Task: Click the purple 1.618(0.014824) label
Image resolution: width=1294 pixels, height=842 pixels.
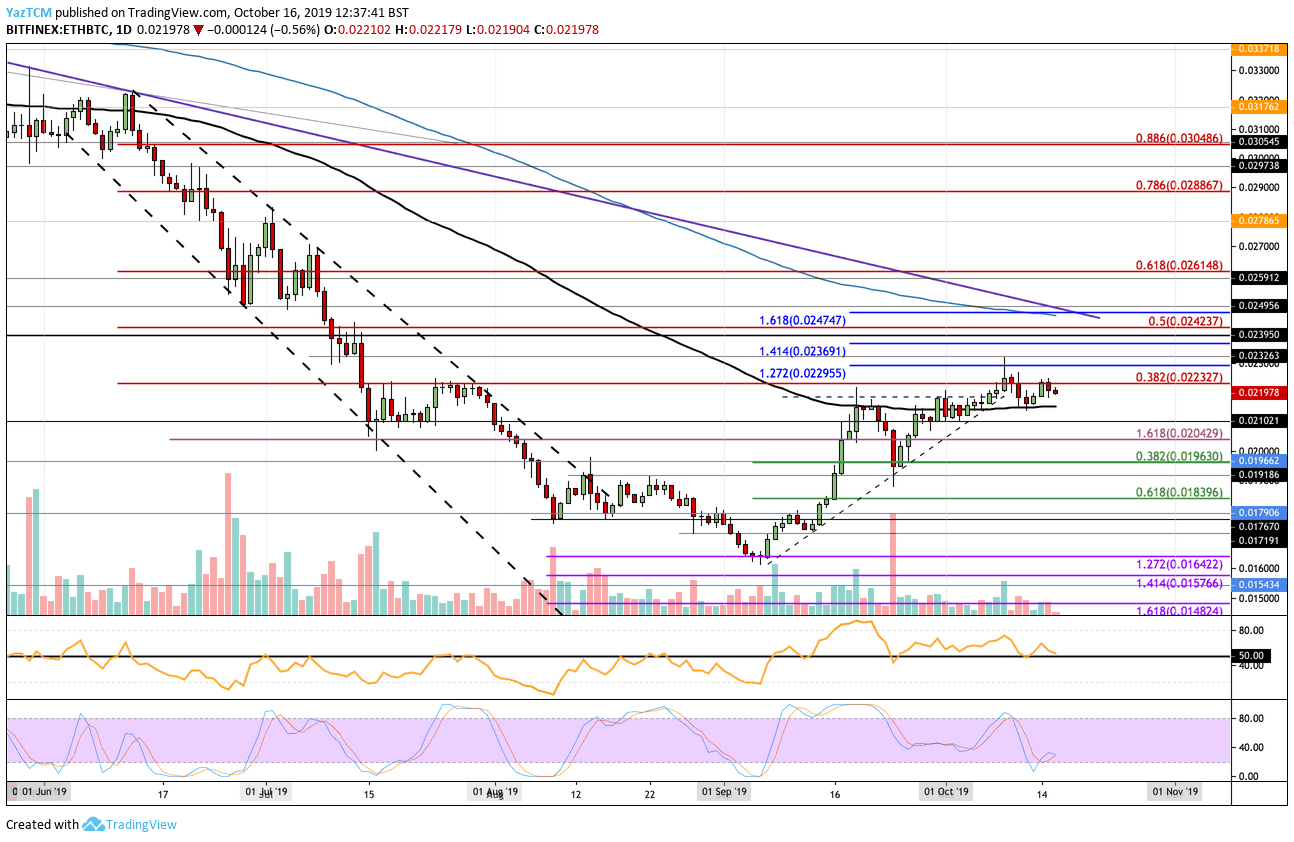Action: pyautogui.click(x=1181, y=609)
